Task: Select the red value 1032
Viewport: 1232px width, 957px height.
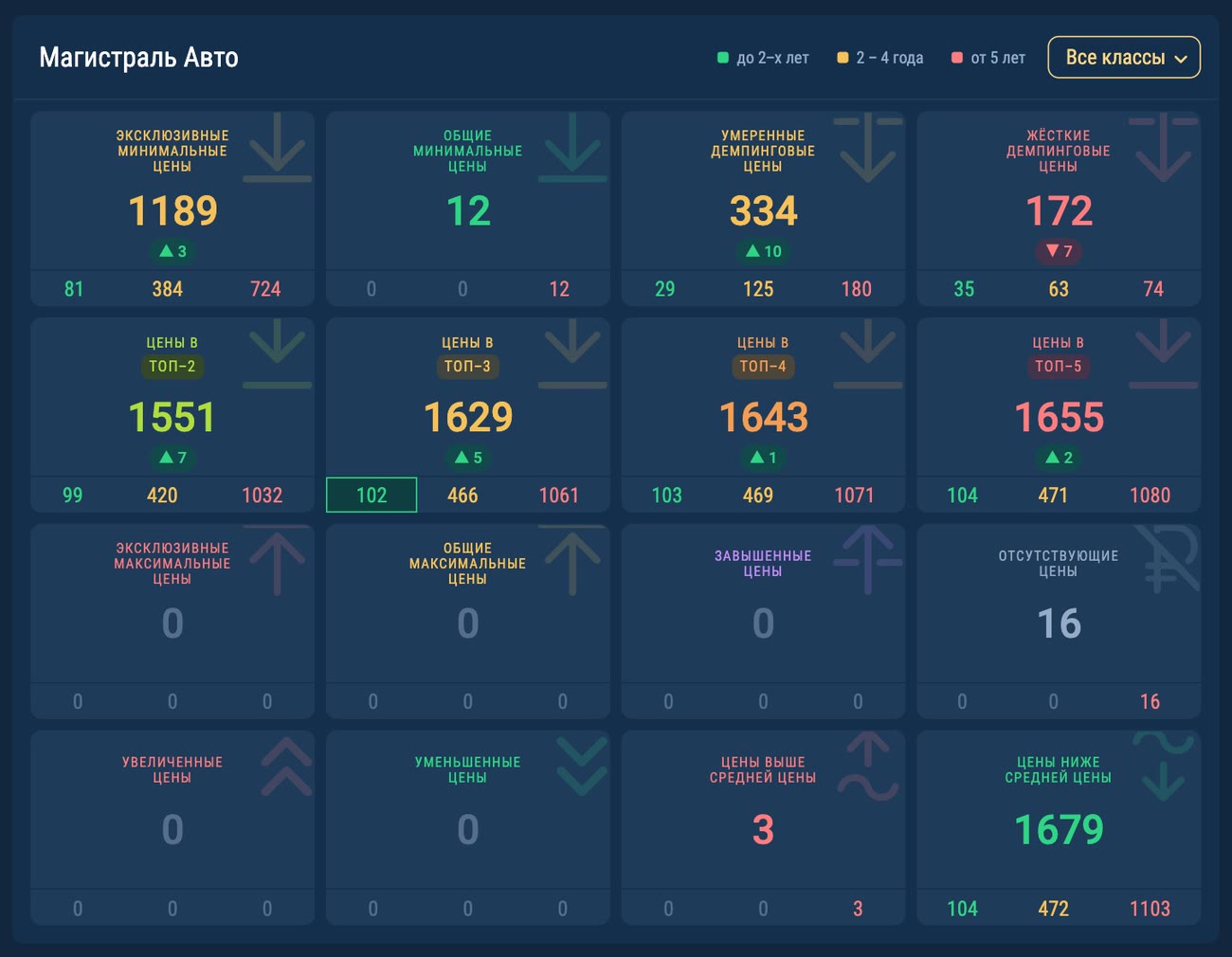Action: coord(263,496)
